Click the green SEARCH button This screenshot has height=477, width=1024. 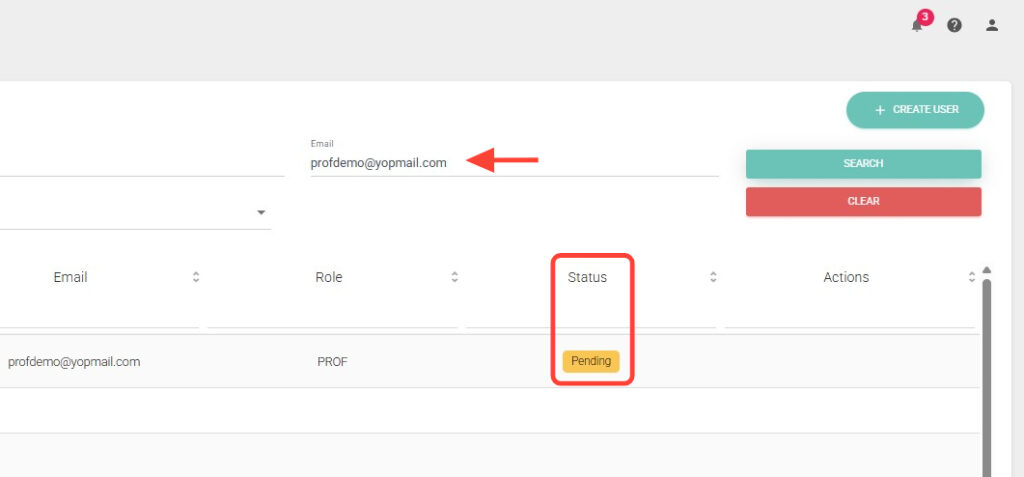point(863,163)
